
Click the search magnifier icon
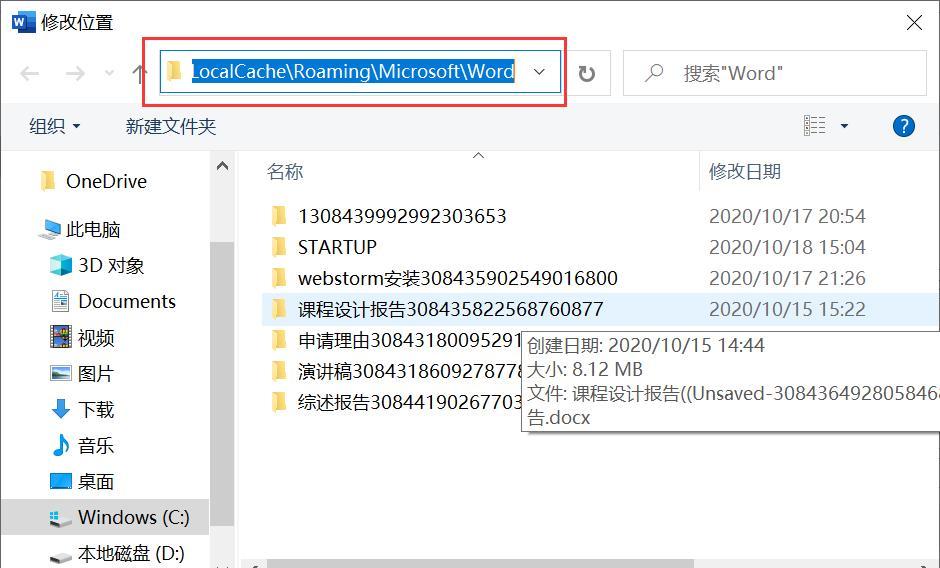654,73
